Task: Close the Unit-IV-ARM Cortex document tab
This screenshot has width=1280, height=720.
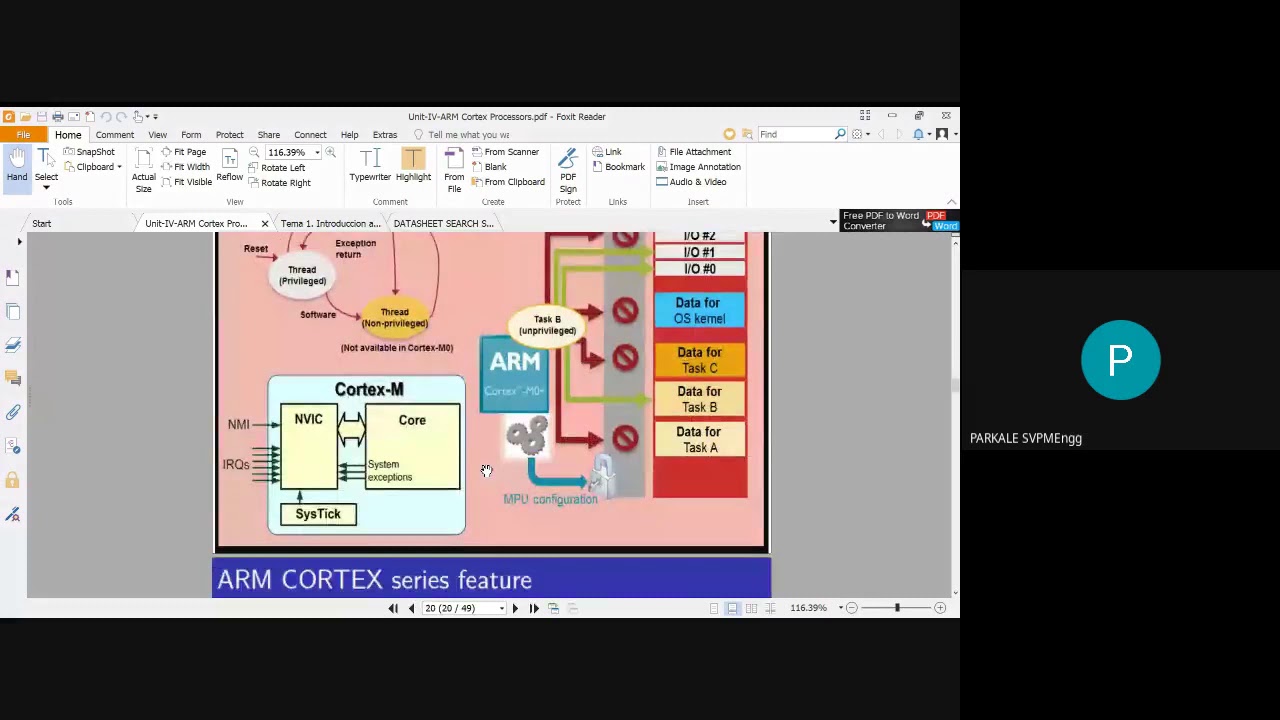Action: 264,223
